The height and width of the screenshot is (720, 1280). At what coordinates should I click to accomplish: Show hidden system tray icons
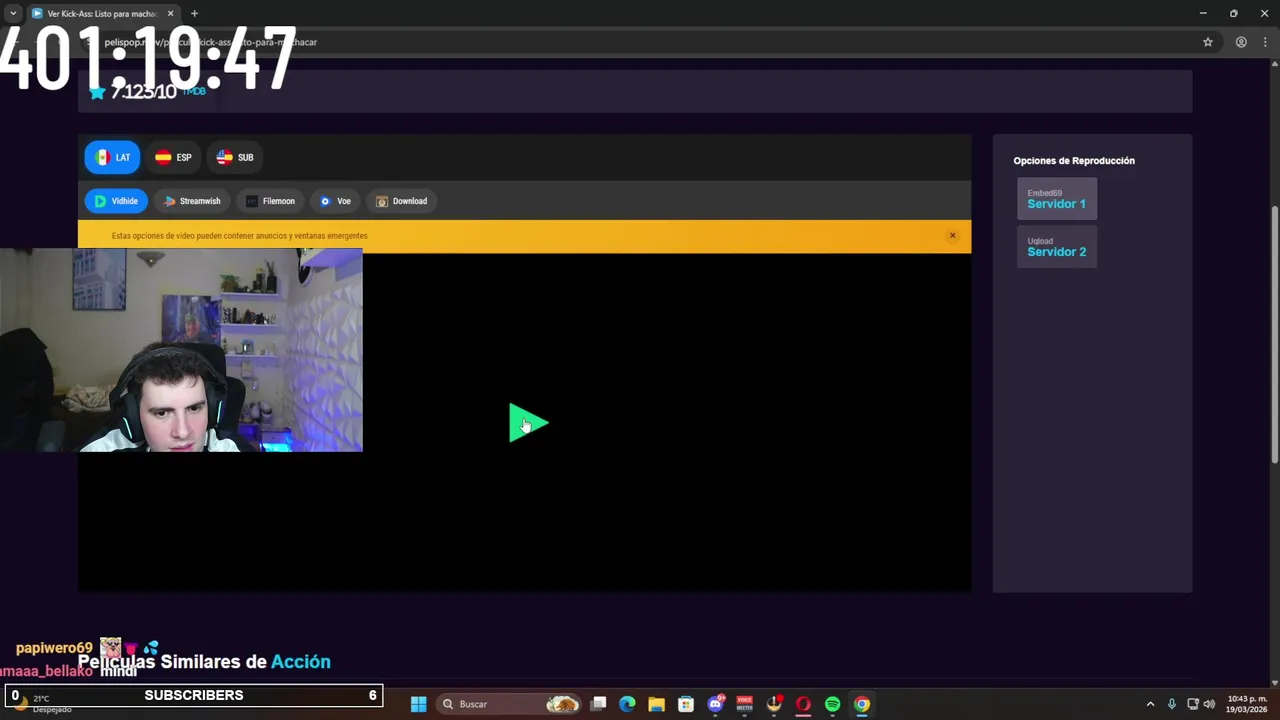tap(1150, 704)
